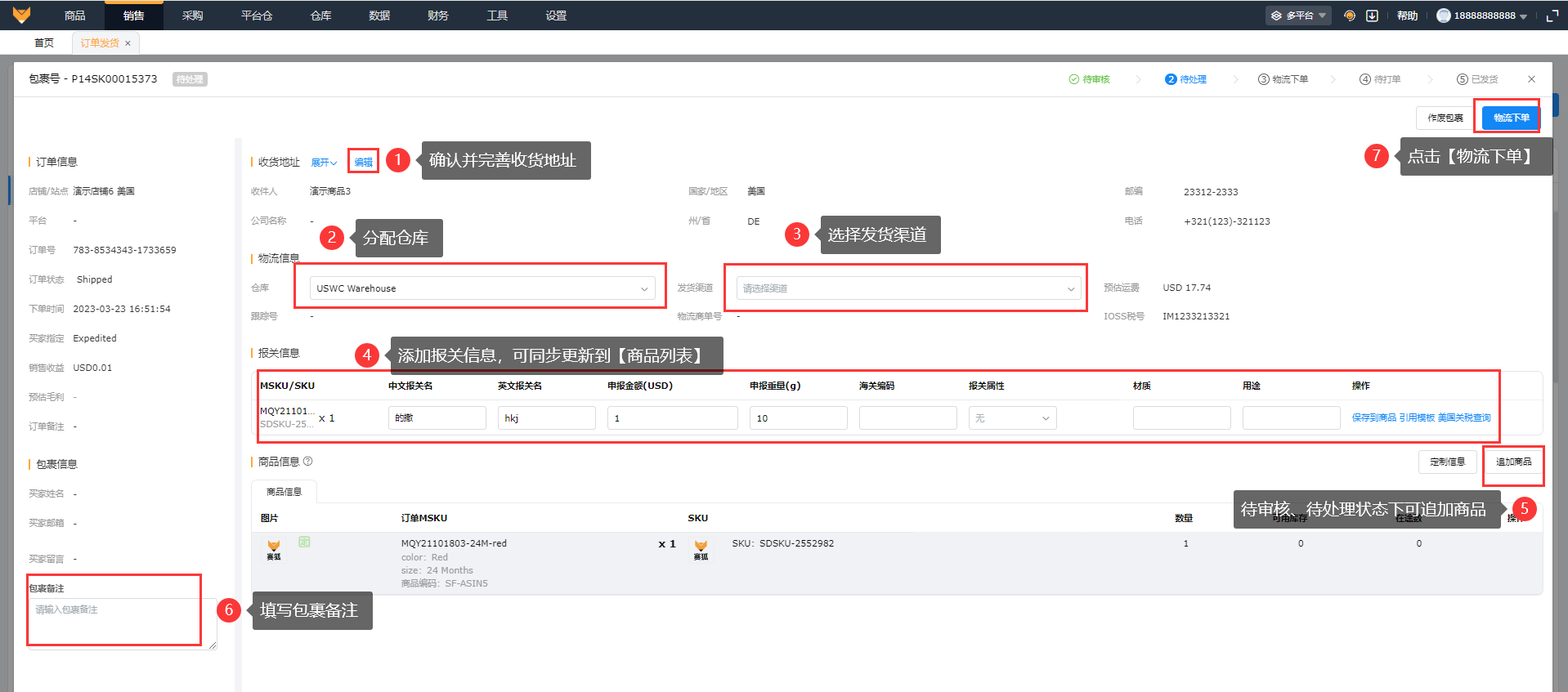
Task: Open the 采购 menu
Action: (x=193, y=16)
